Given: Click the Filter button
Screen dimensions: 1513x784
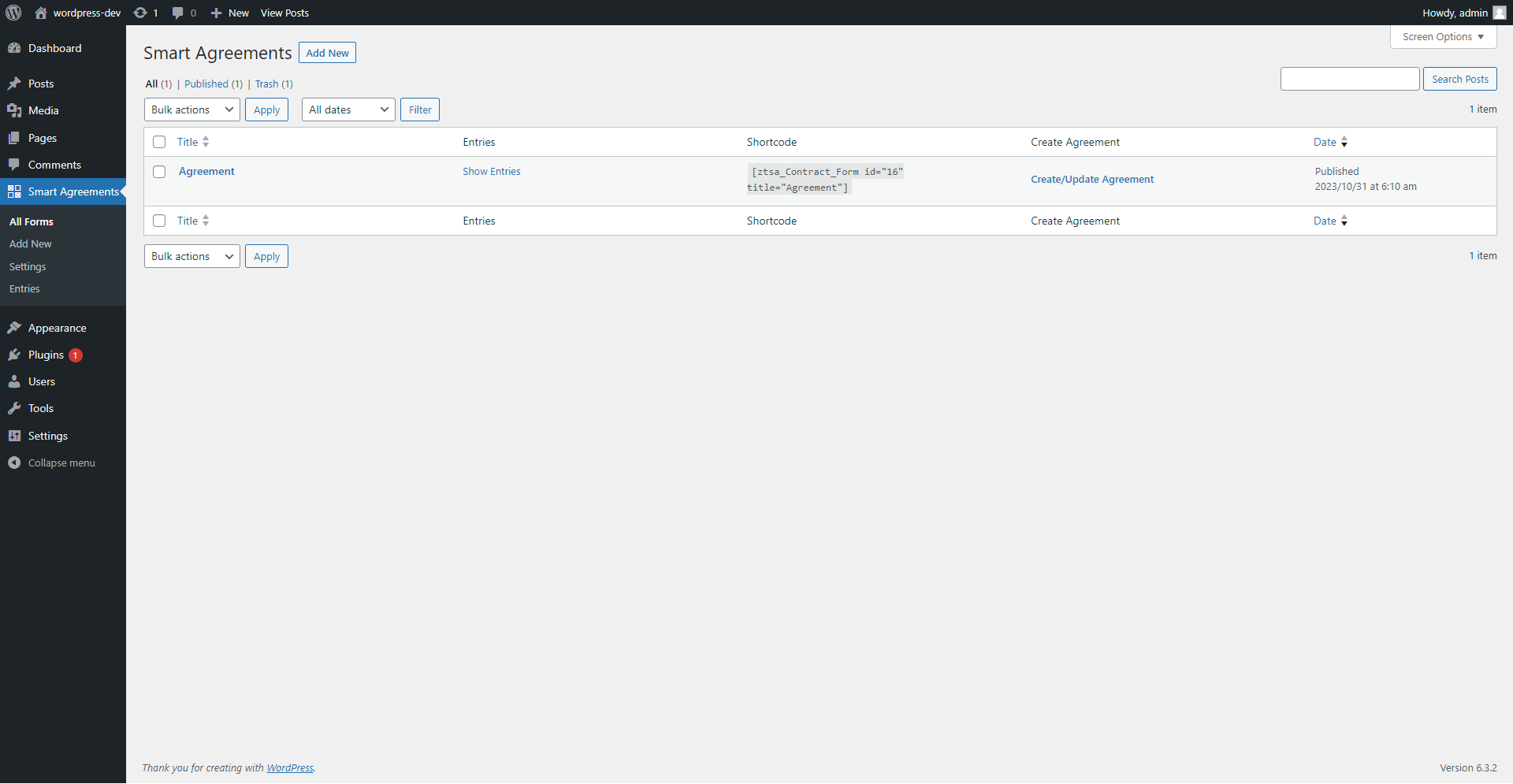Looking at the screenshot, I should pos(420,110).
